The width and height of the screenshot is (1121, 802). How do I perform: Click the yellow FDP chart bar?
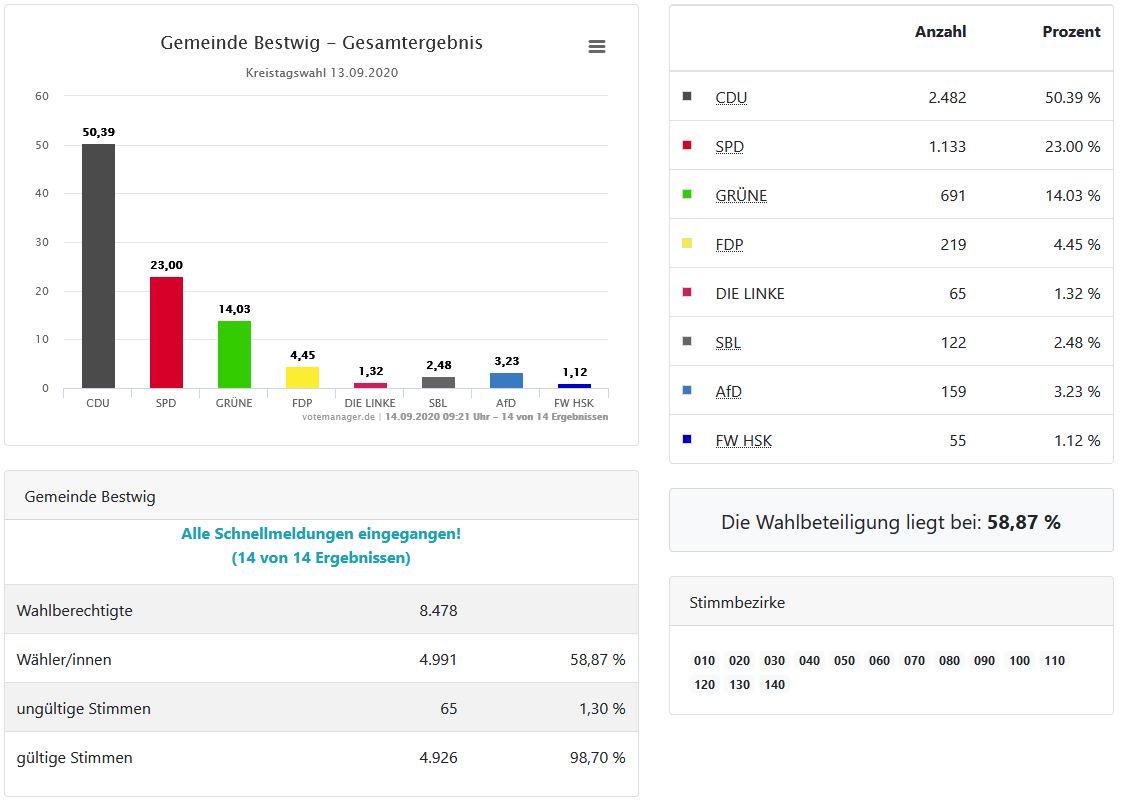(x=302, y=377)
